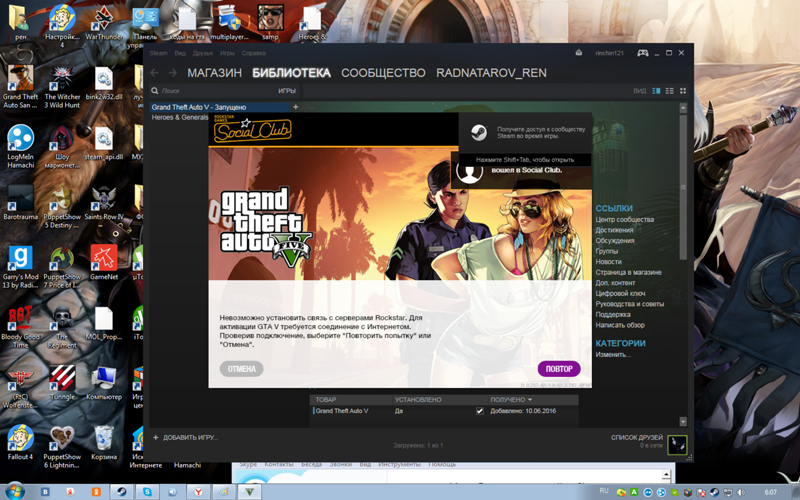The image size is (800, 500).
Task: Click the ПОВТОР retry button
Action: click(559, 369)
